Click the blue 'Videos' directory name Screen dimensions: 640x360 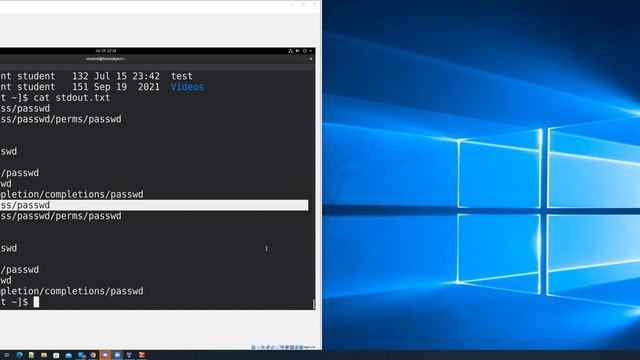tap(187, 87)
